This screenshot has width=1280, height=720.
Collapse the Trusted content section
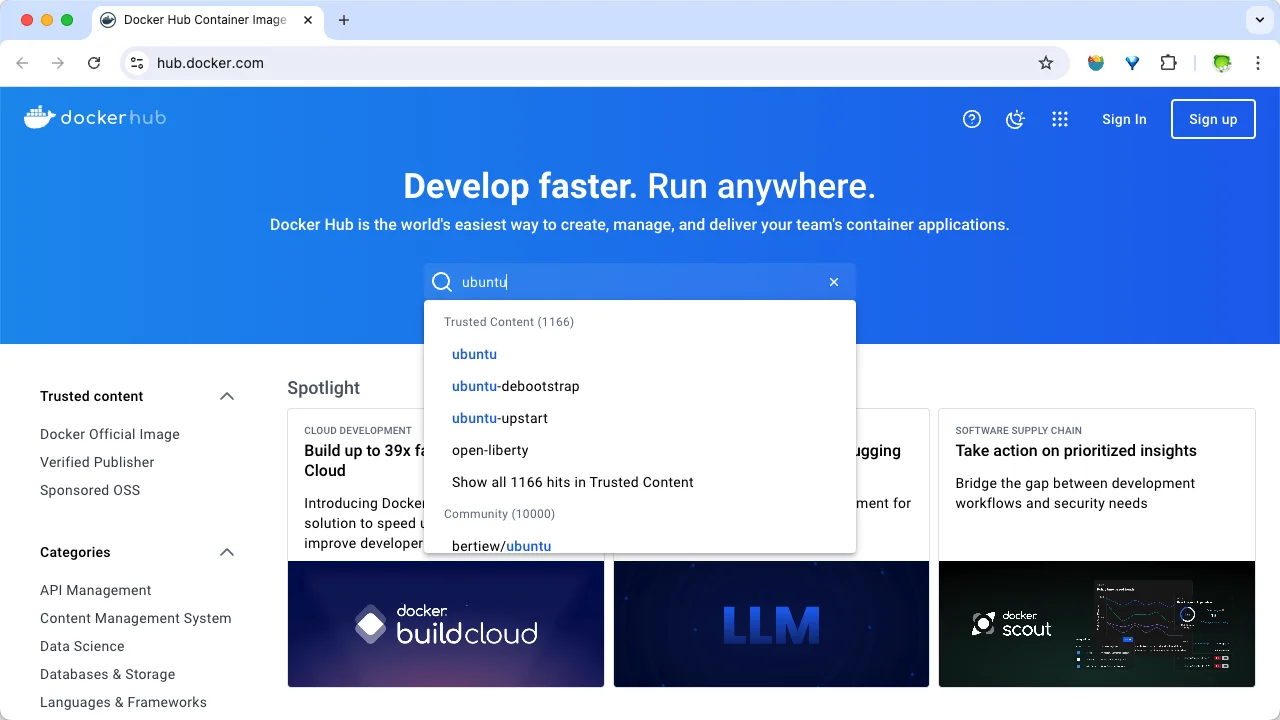[x=227, y=396]
